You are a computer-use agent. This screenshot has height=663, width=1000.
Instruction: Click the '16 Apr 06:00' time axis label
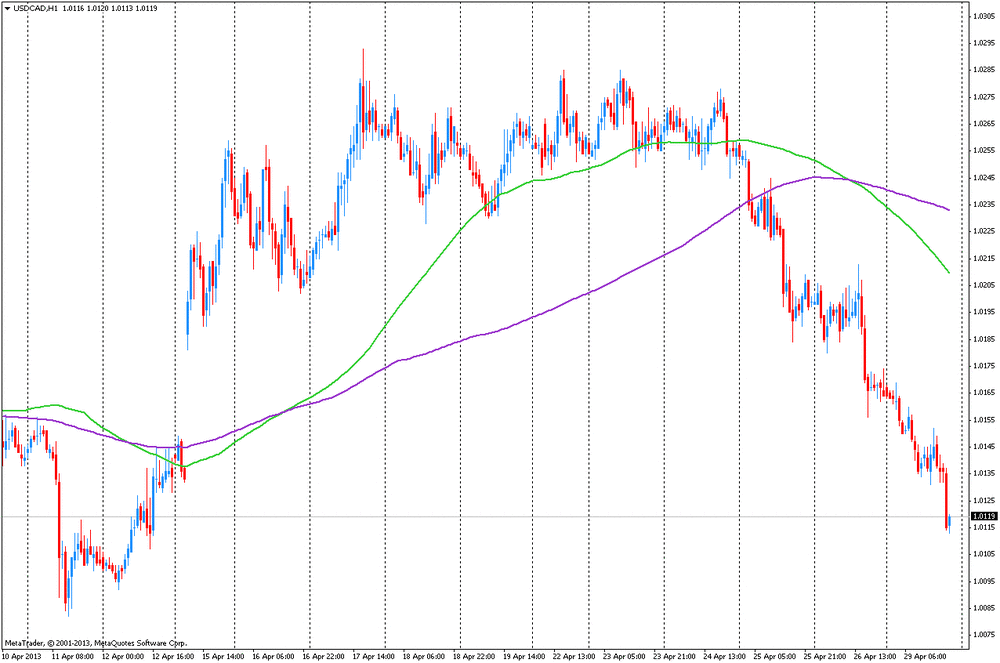coord(273,656)
